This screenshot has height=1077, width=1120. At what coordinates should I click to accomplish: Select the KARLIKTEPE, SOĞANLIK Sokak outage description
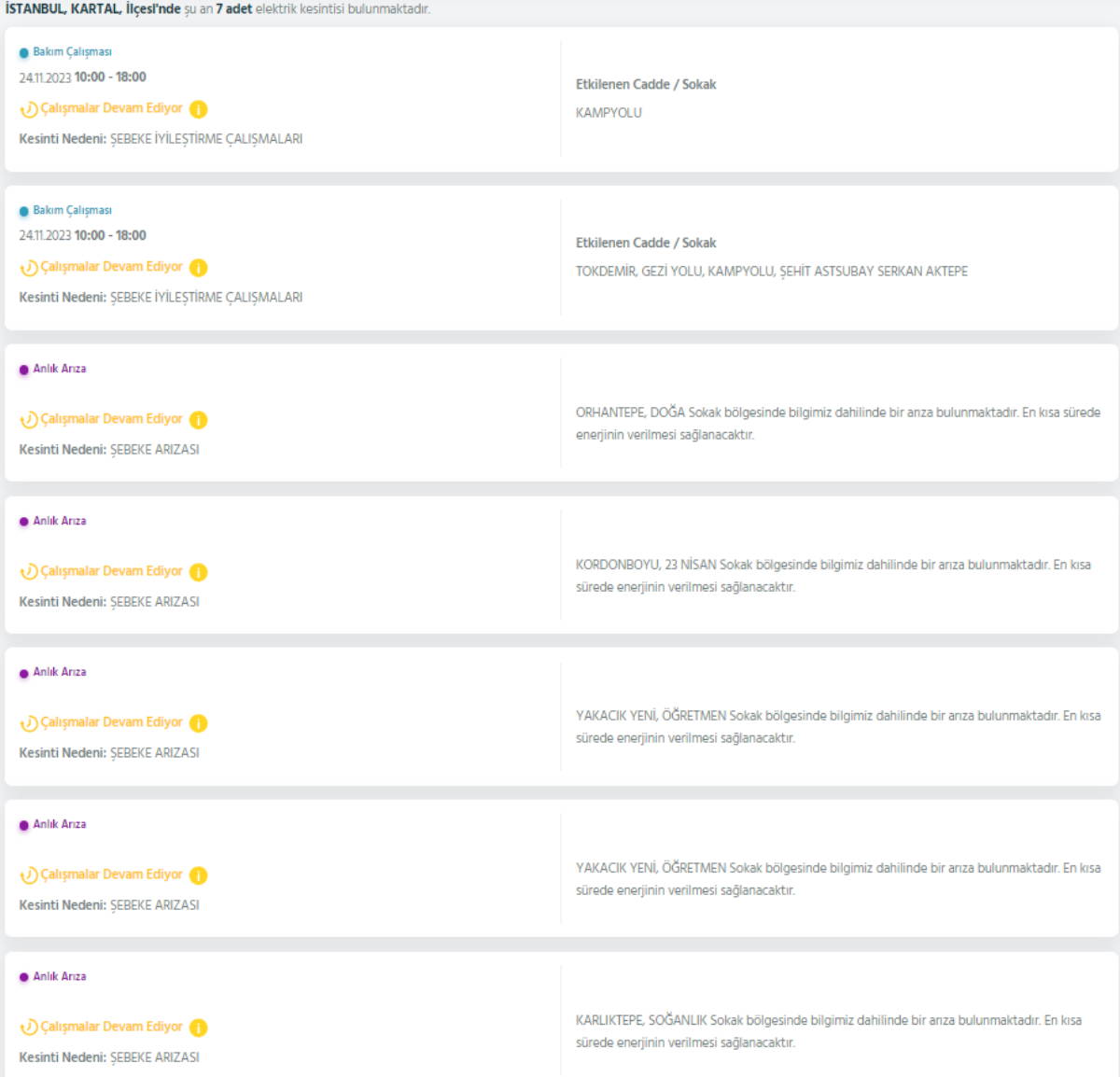point(828,1031)
